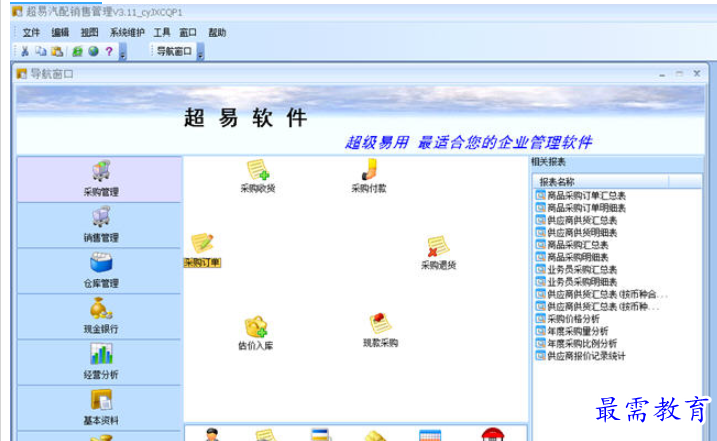
Task: Select 采购管理 in the left sidebar
Action: point(101,178)
